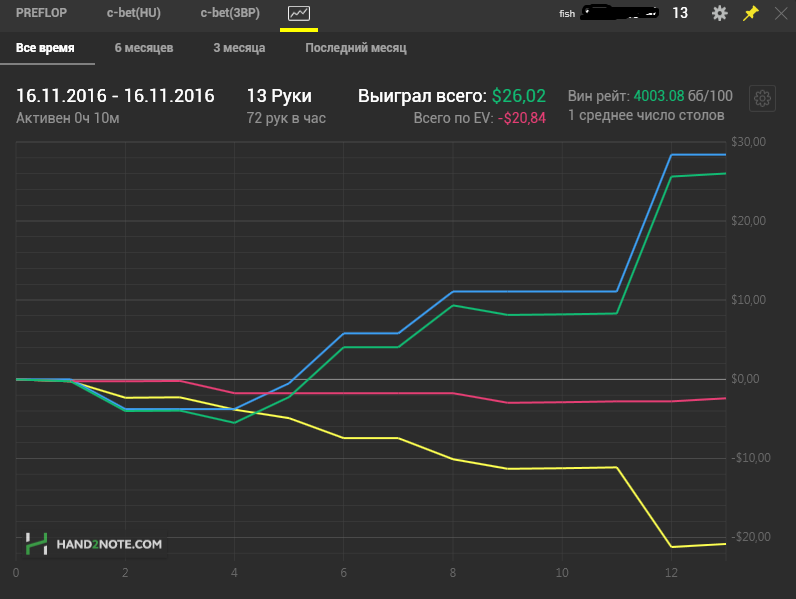Click the blue line peak on chart
Viewport: 796px width, 599px height.
pos(672,154)
